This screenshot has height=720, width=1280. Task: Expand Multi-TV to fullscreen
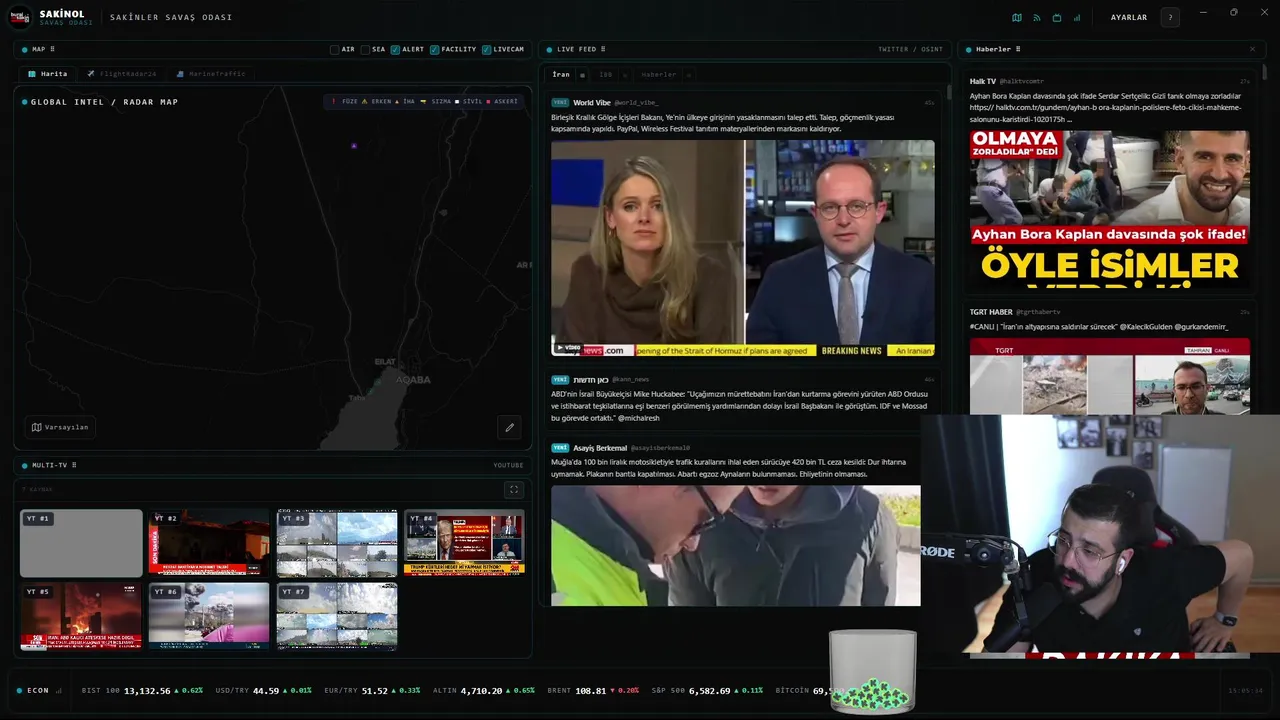click(514, 489)
